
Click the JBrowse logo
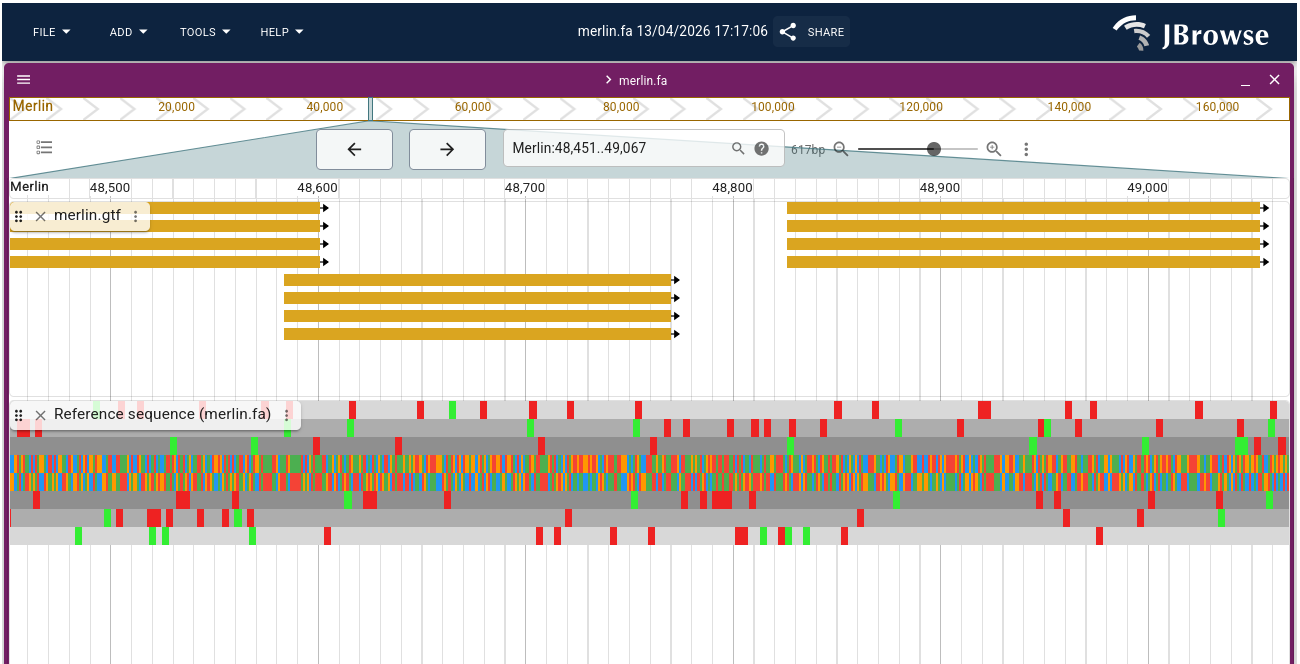[x=1190, y=32]
